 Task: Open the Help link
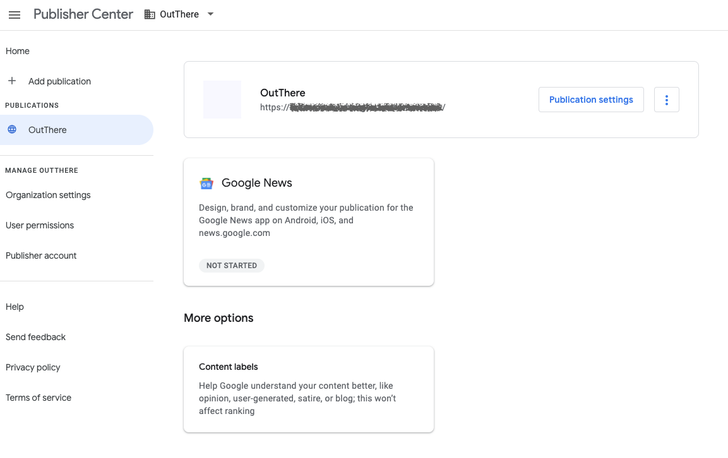pyautogui.click(x=15, y=307)
